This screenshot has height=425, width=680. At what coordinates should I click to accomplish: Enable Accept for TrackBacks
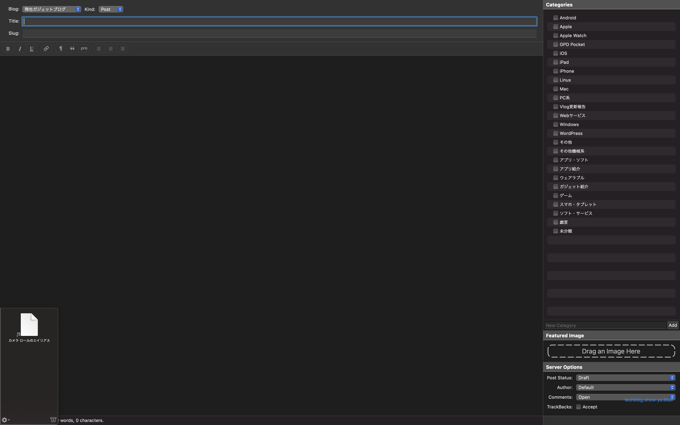pos(579,407)
